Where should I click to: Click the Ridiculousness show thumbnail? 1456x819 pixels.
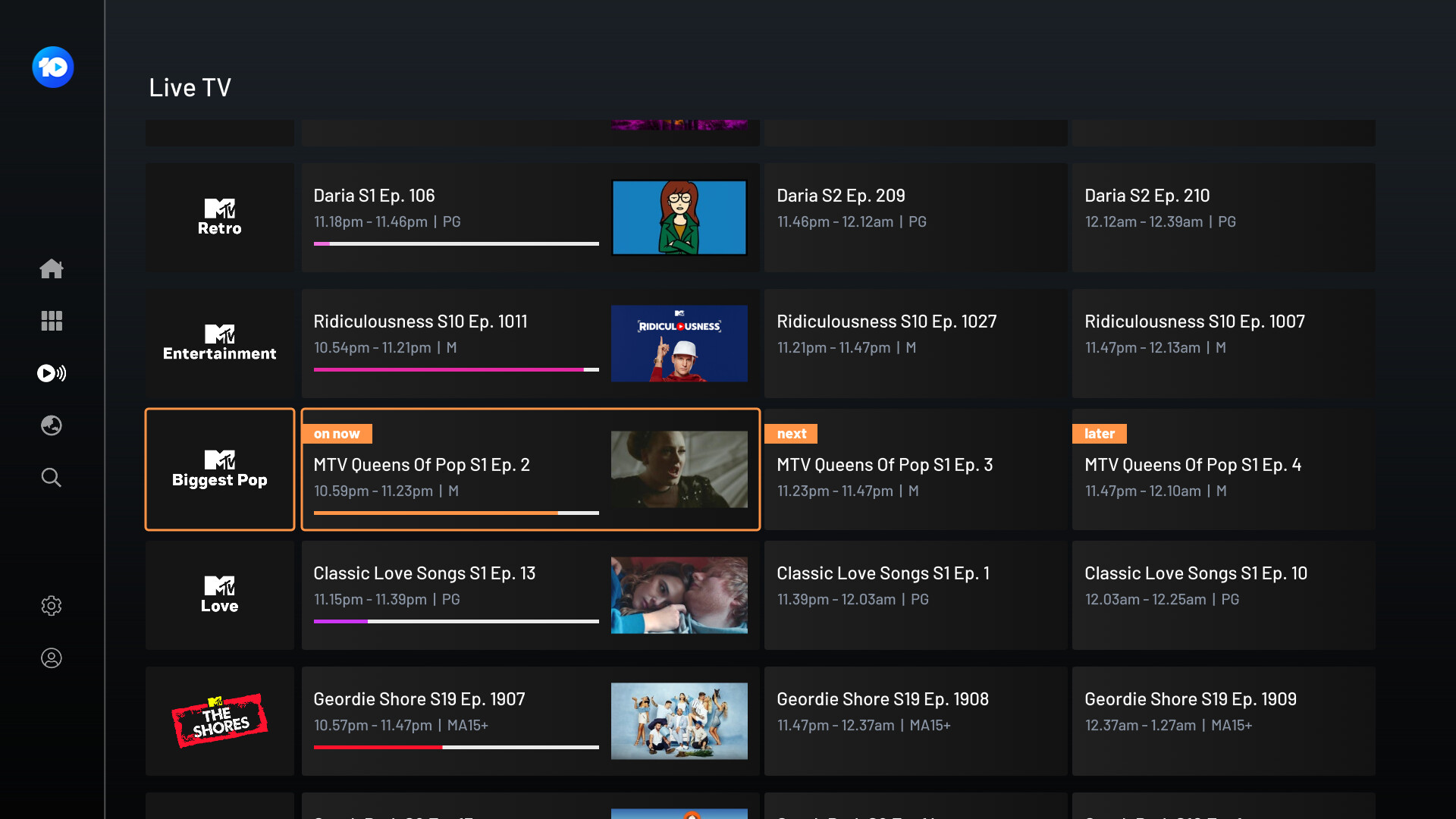click(679, 344)
